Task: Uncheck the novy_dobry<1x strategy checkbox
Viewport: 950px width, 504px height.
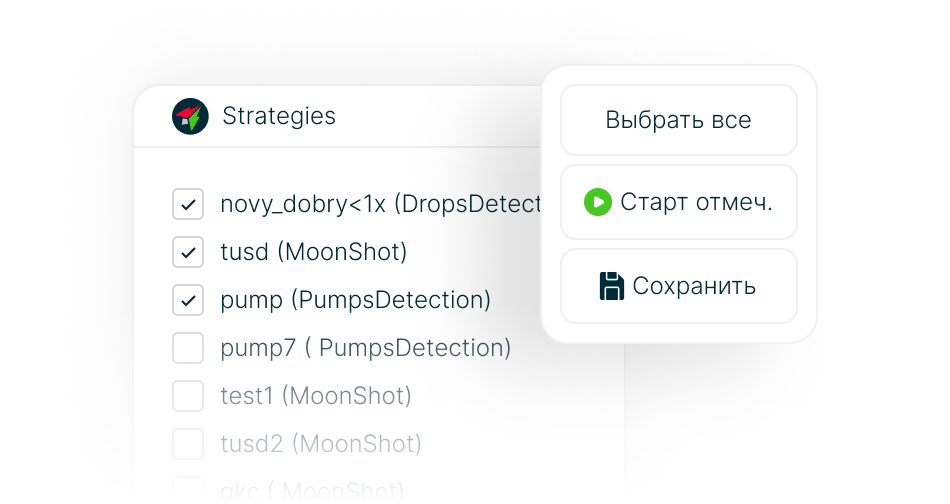Action: pos(188,204)
